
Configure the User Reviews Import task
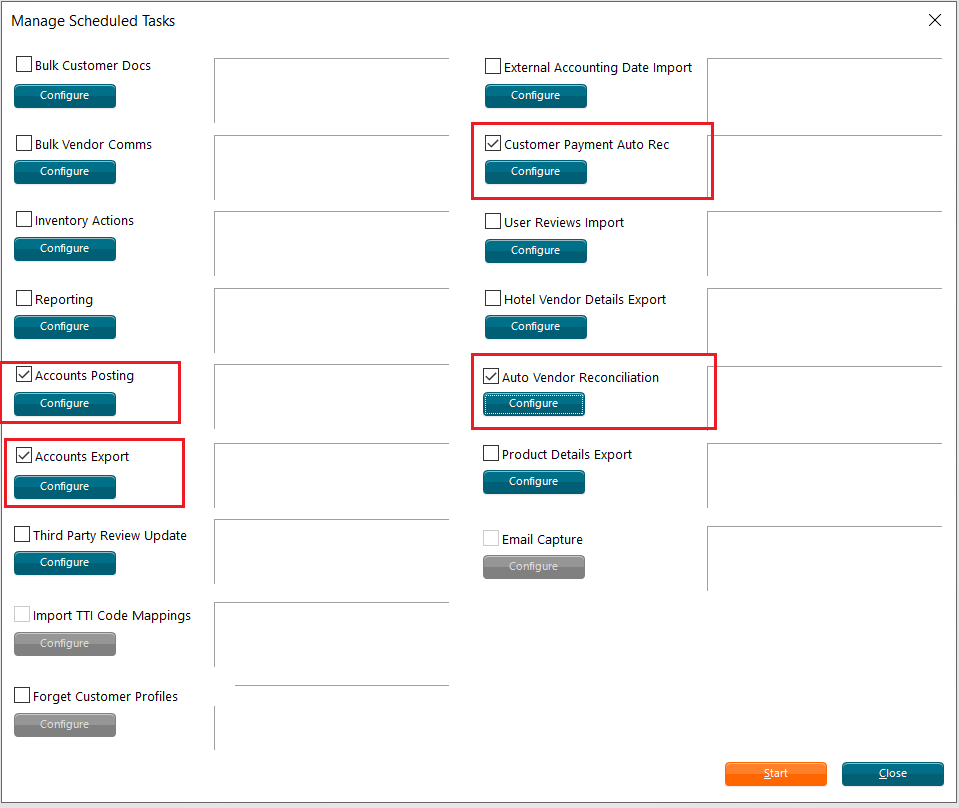536,251
